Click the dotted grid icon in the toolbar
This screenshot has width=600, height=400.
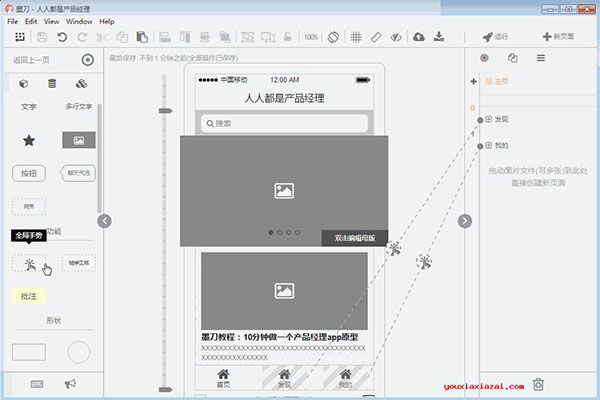point(20,37)
